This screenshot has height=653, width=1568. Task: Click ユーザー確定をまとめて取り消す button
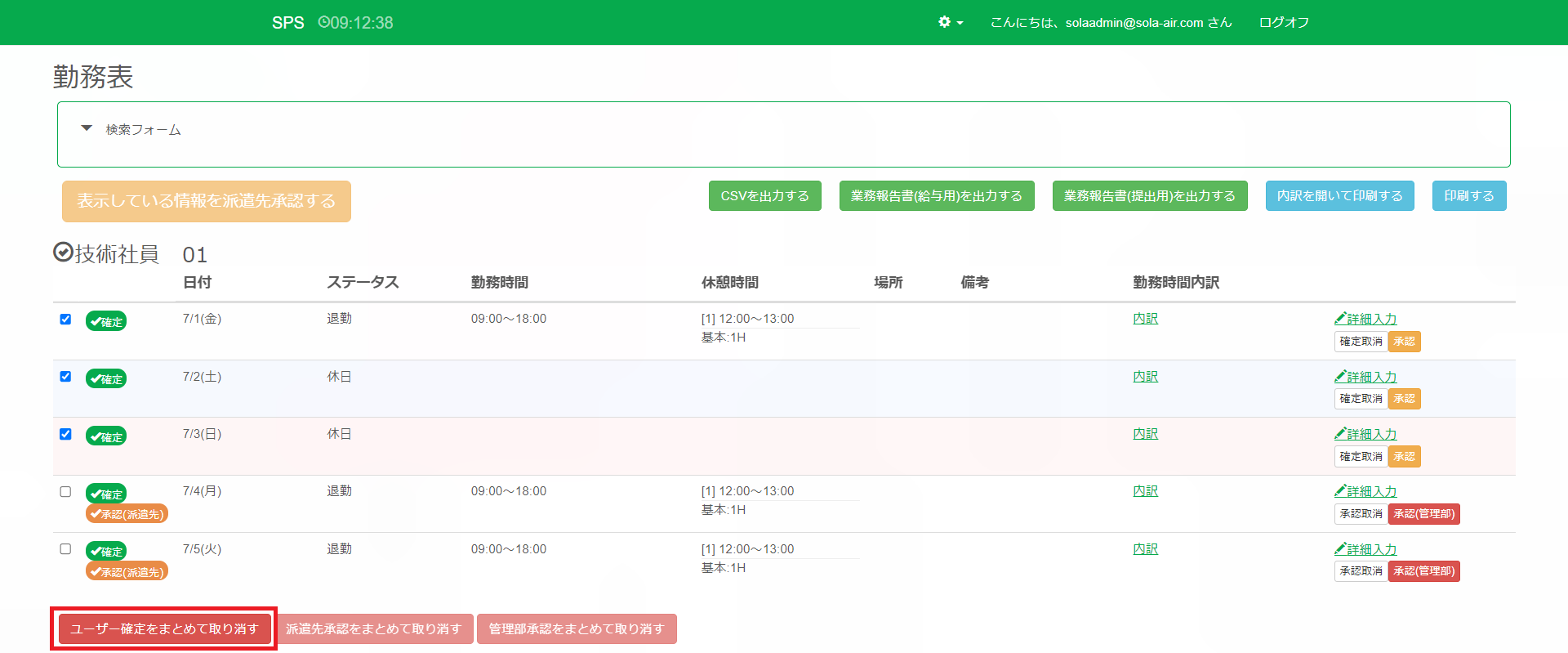(x=164, y=628)
